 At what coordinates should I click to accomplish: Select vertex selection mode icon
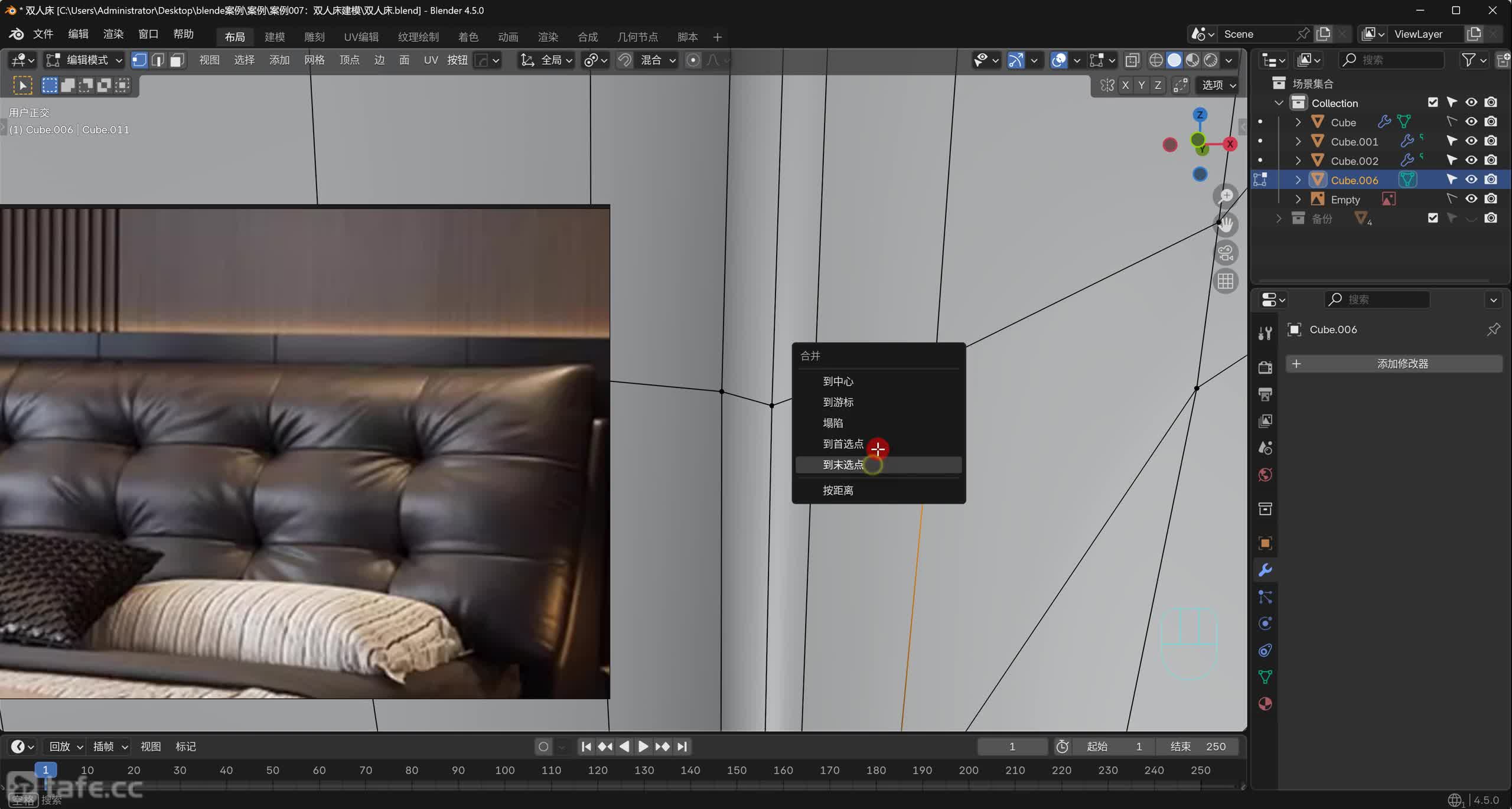point(139,60)
